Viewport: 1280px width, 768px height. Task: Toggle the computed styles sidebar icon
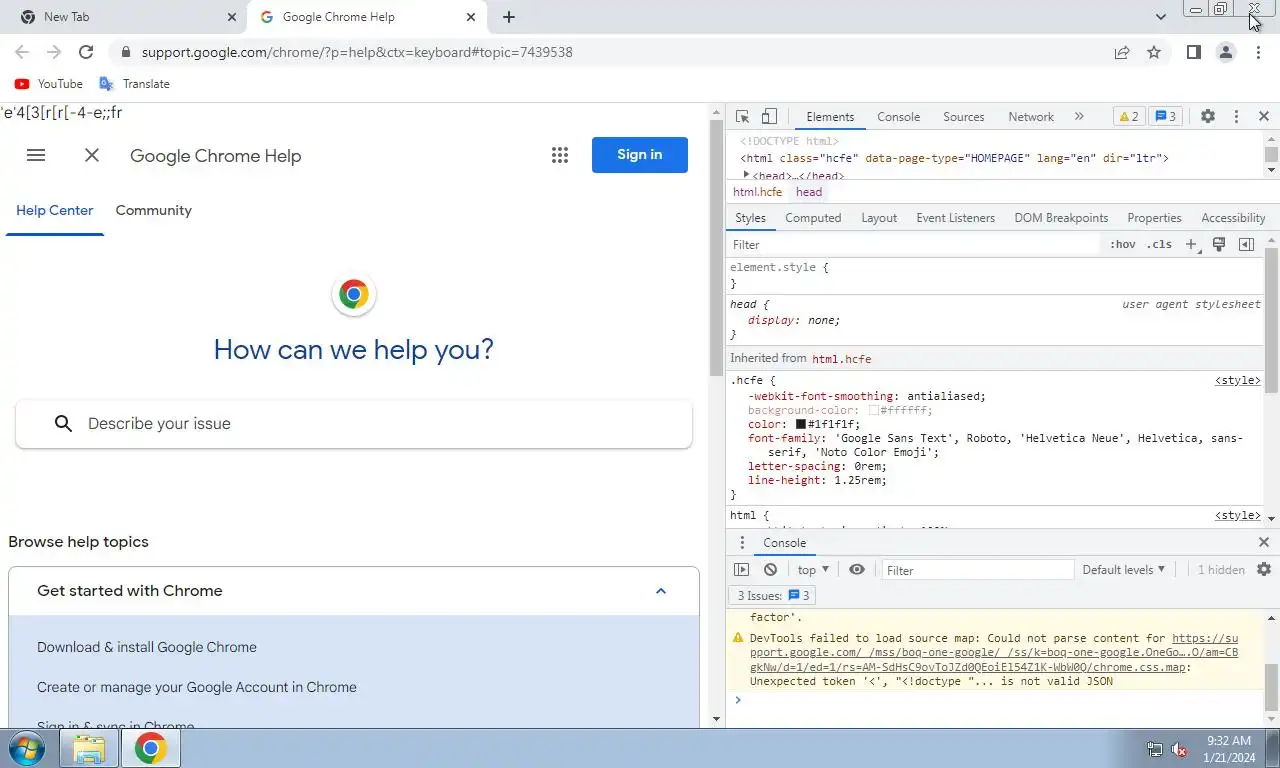click(1246, 245)
